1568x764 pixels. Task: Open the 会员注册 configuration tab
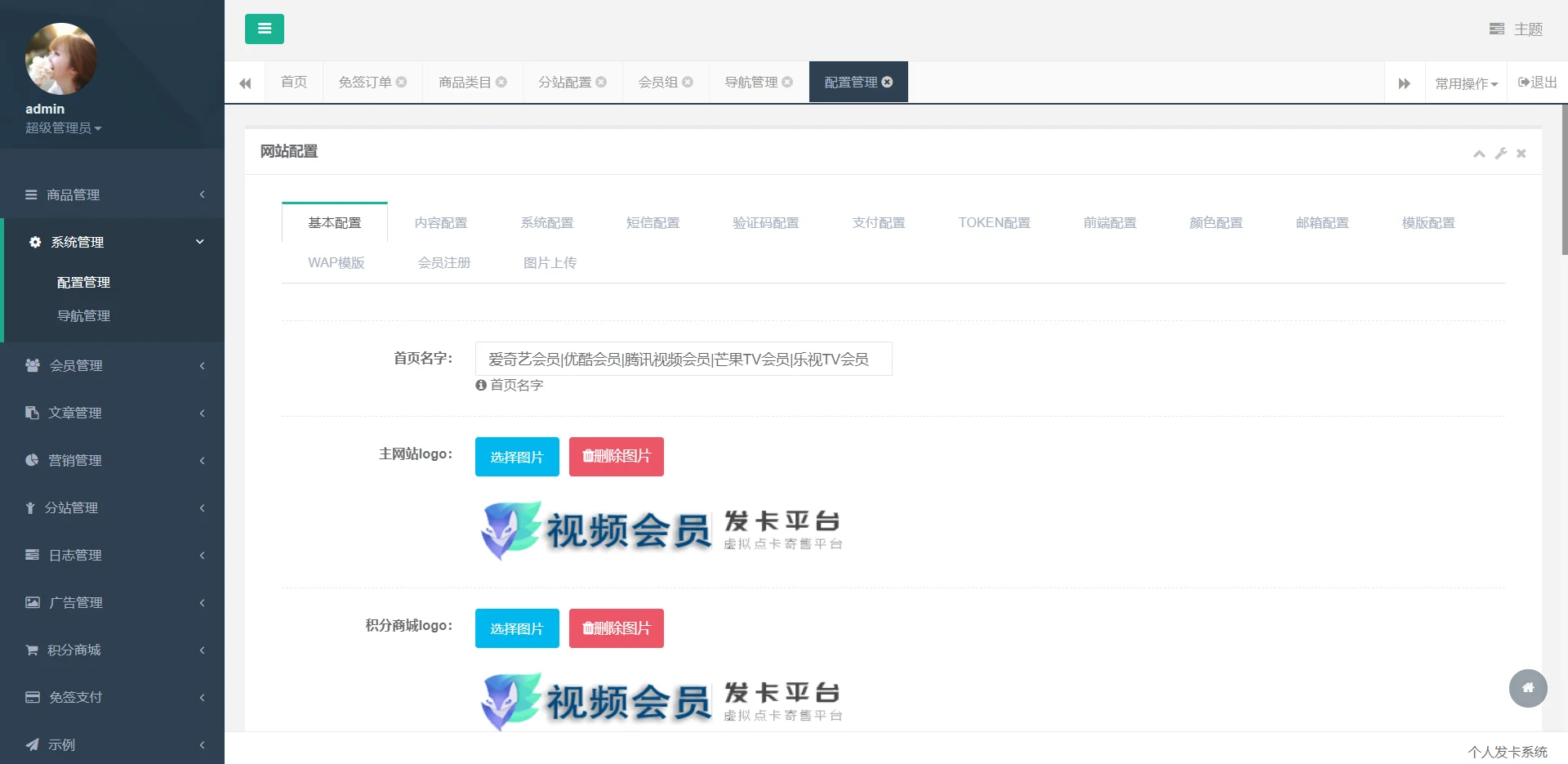pyautogui.click(x=443, y=262)
